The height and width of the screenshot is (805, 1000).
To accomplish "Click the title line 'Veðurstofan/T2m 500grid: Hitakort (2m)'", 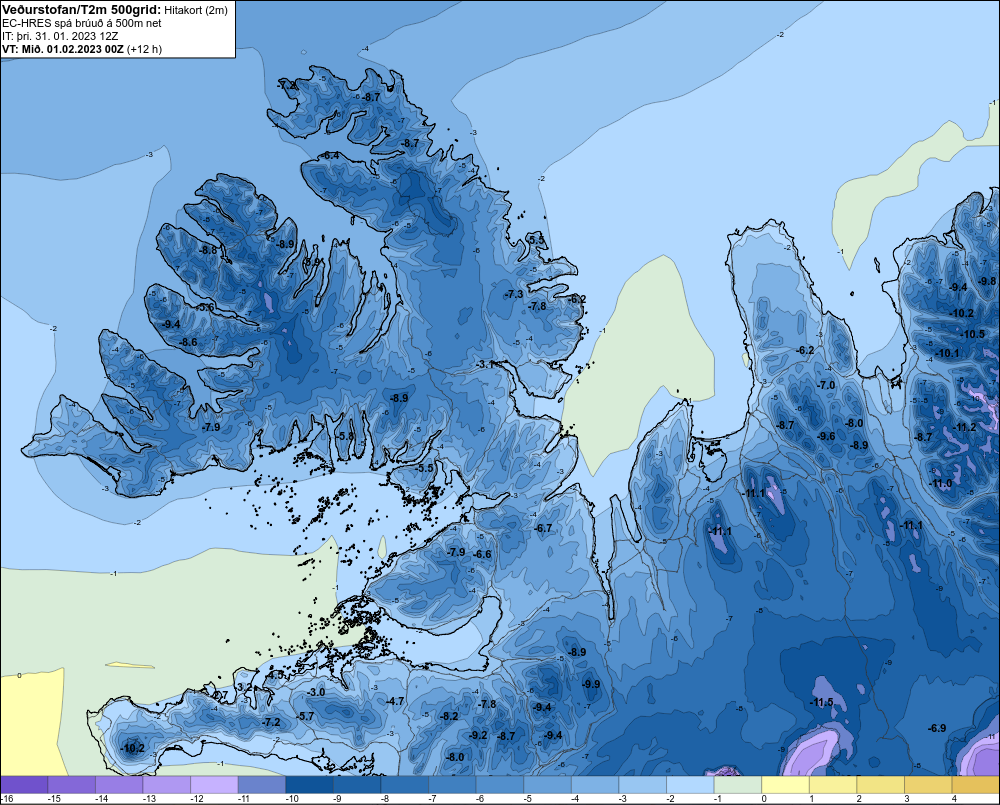I will [115, 10].
